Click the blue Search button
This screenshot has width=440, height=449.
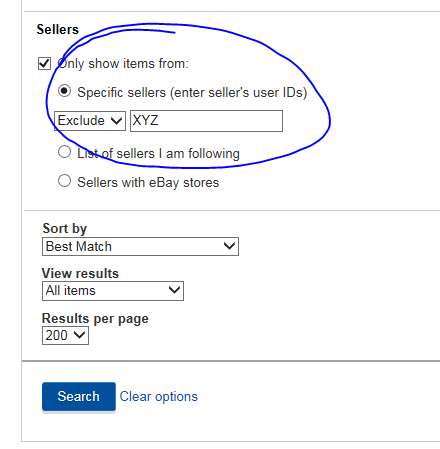(79, 396)
